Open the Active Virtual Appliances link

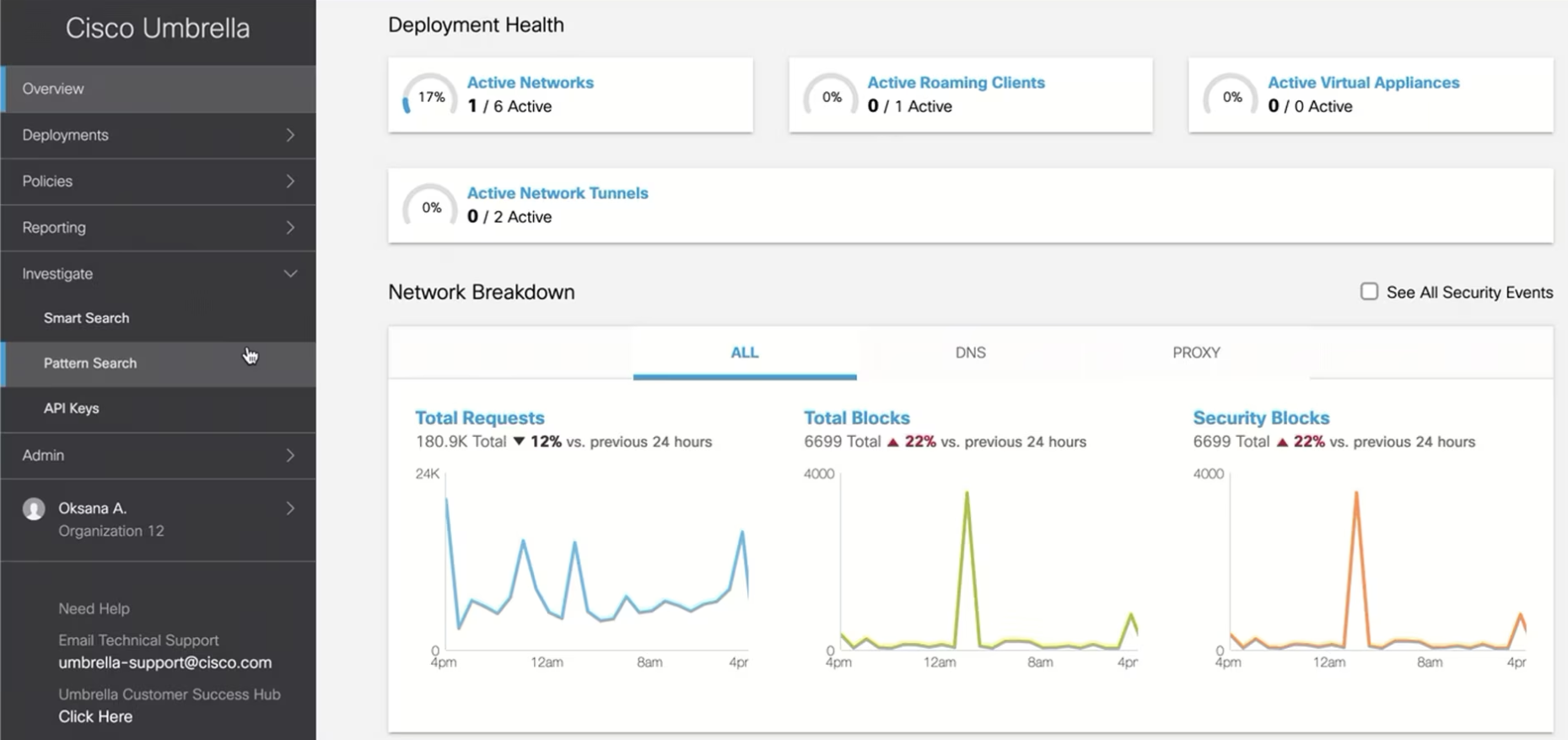tap(1363, 83)
